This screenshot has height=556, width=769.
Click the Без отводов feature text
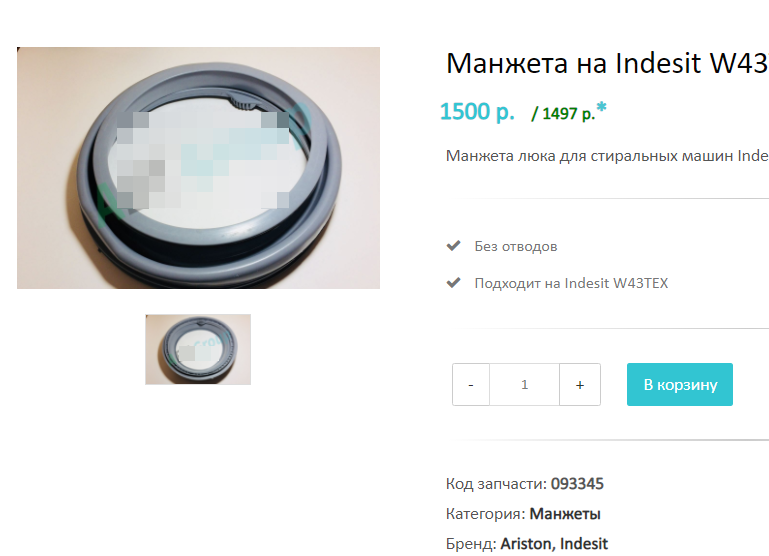pos(516,246)
